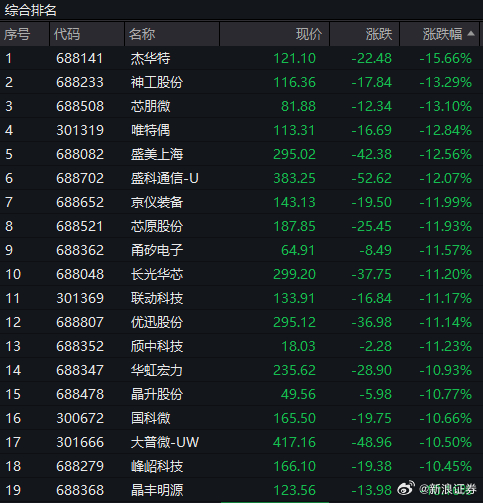The width and height of the screenshot is (483, 503).
Task: Select the 综合排名 title tab
Action: pos(31,10)
